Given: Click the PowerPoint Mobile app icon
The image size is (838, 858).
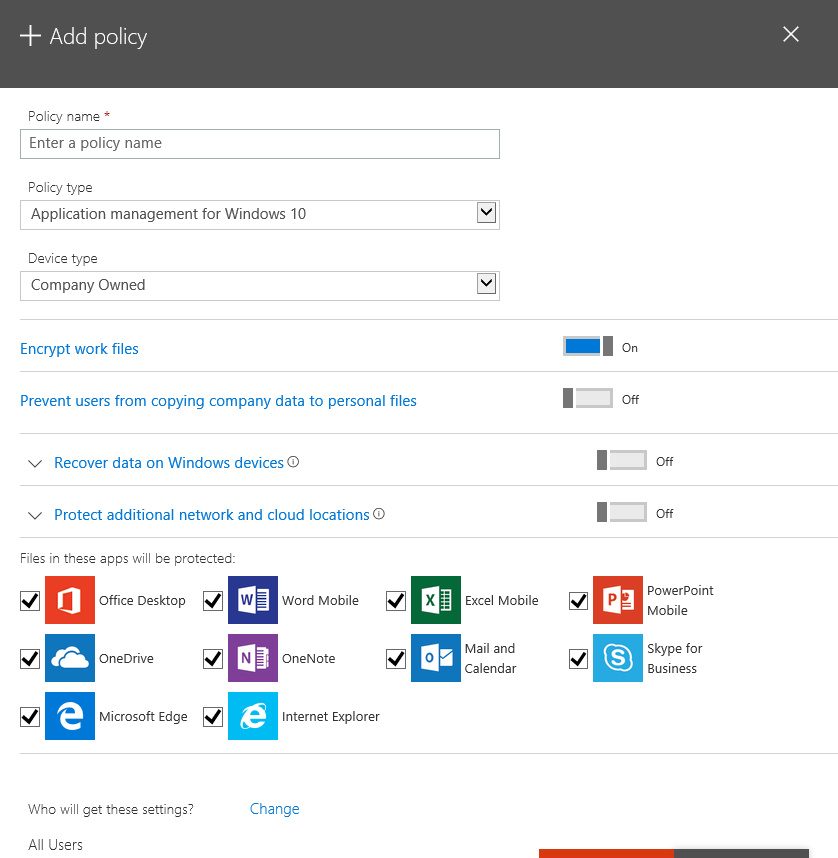Looking at the screenshot, I should coord(617,600).
